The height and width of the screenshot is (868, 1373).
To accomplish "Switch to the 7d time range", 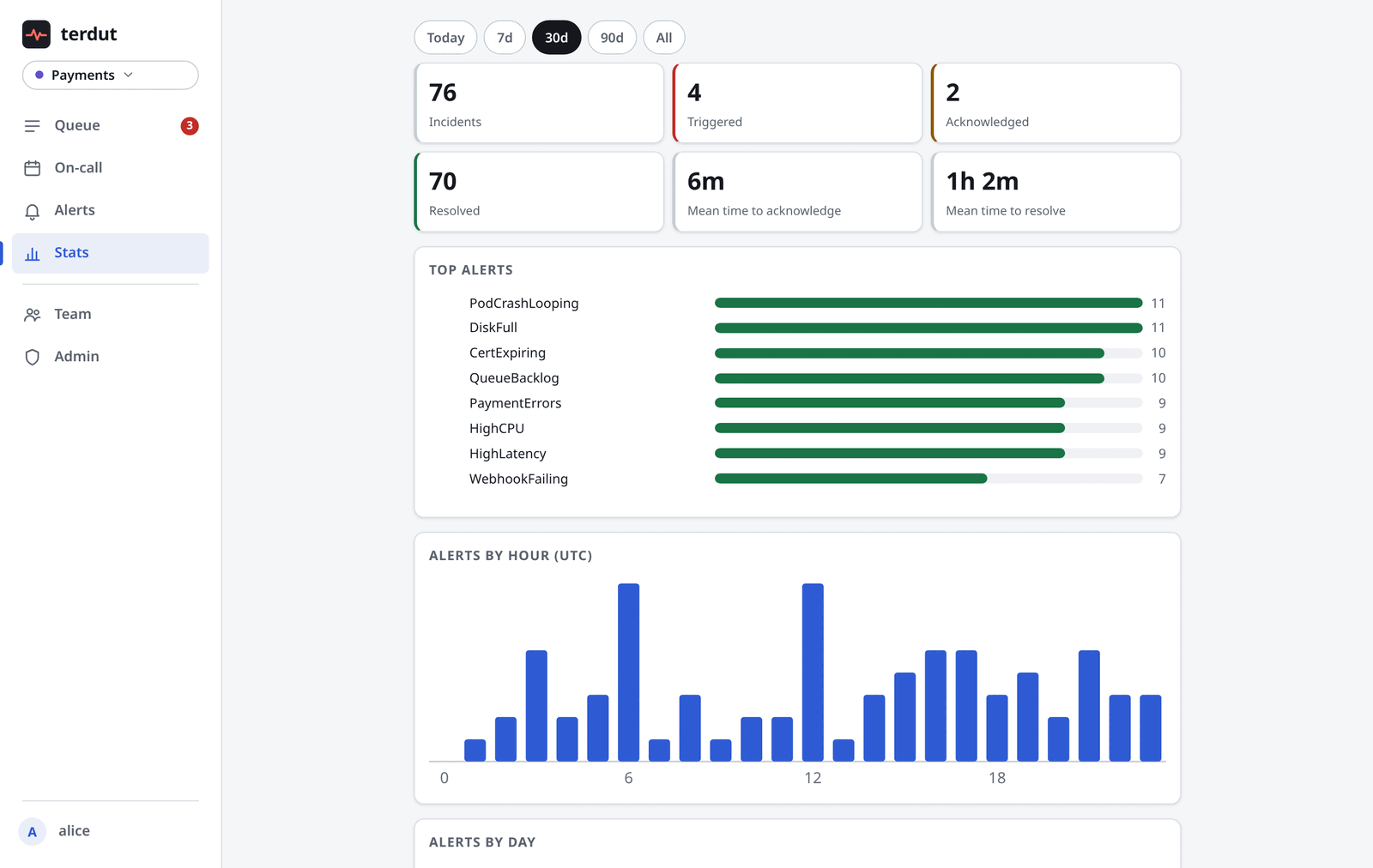I will pos(505,38).
